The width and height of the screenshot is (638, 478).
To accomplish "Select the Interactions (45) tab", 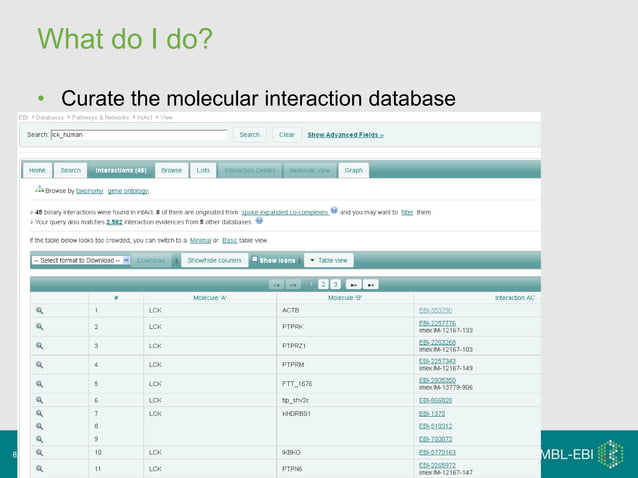I will tap(121, 170).
